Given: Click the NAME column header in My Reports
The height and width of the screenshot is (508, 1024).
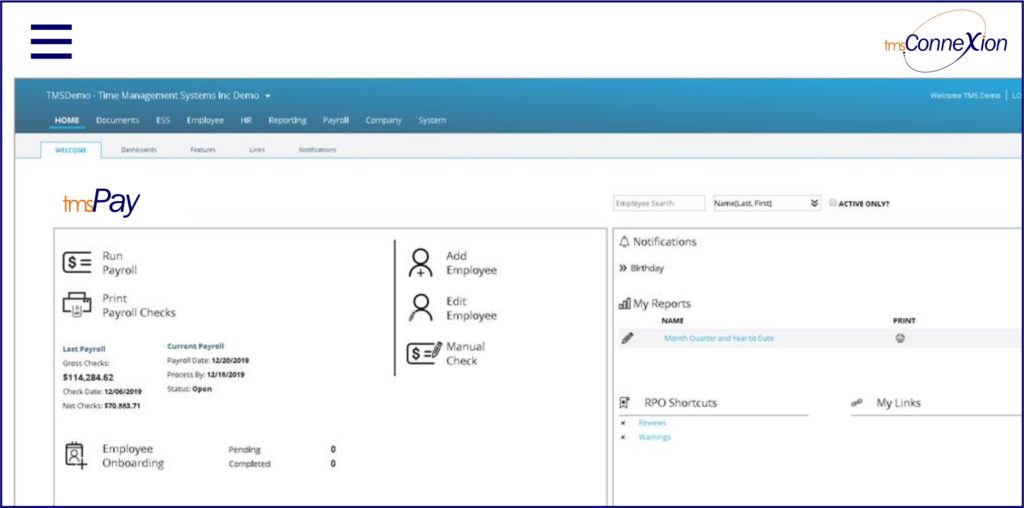Looking at the screenshot, I should click(673, 321).
